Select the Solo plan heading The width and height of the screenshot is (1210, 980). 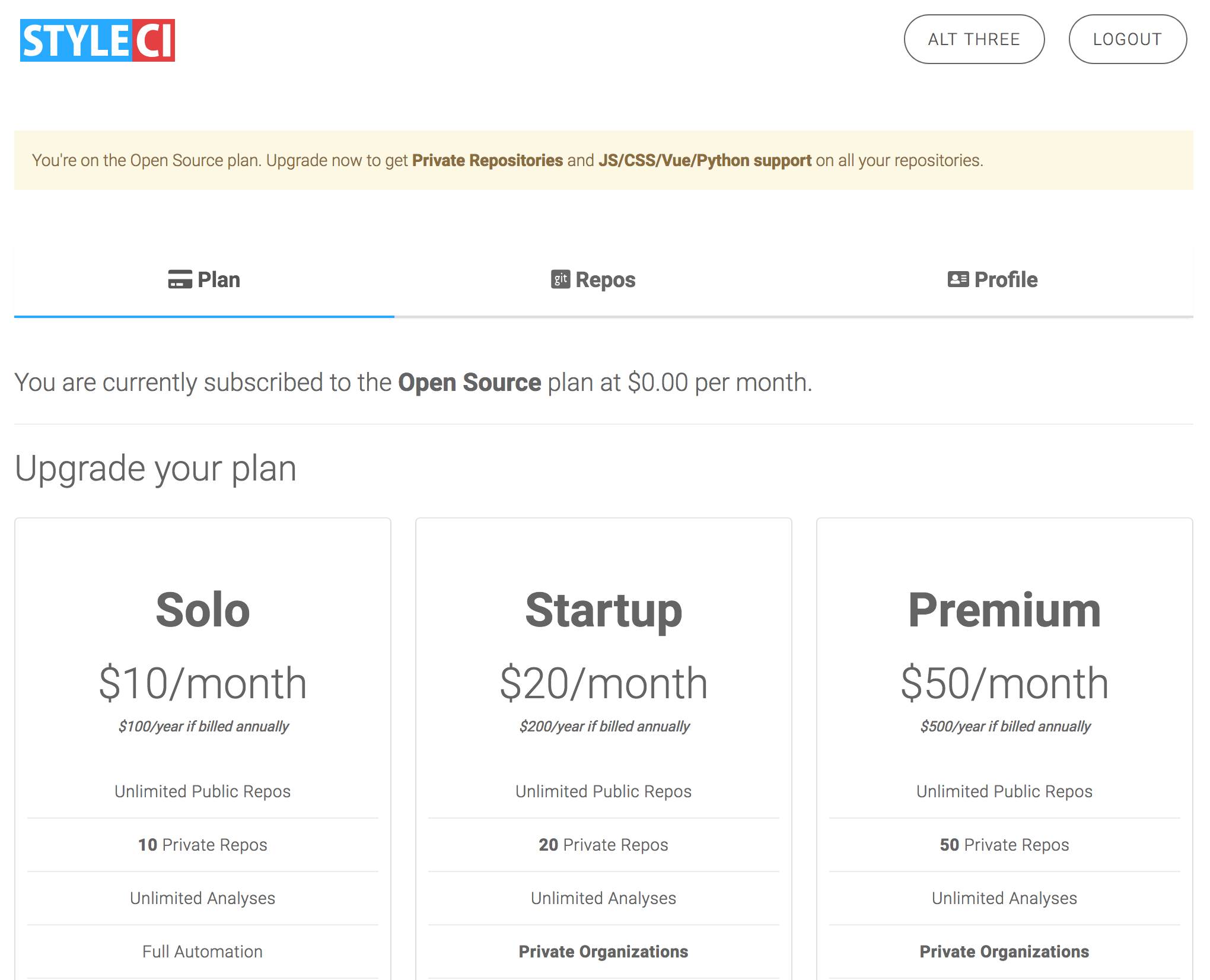tap(203, 610)
